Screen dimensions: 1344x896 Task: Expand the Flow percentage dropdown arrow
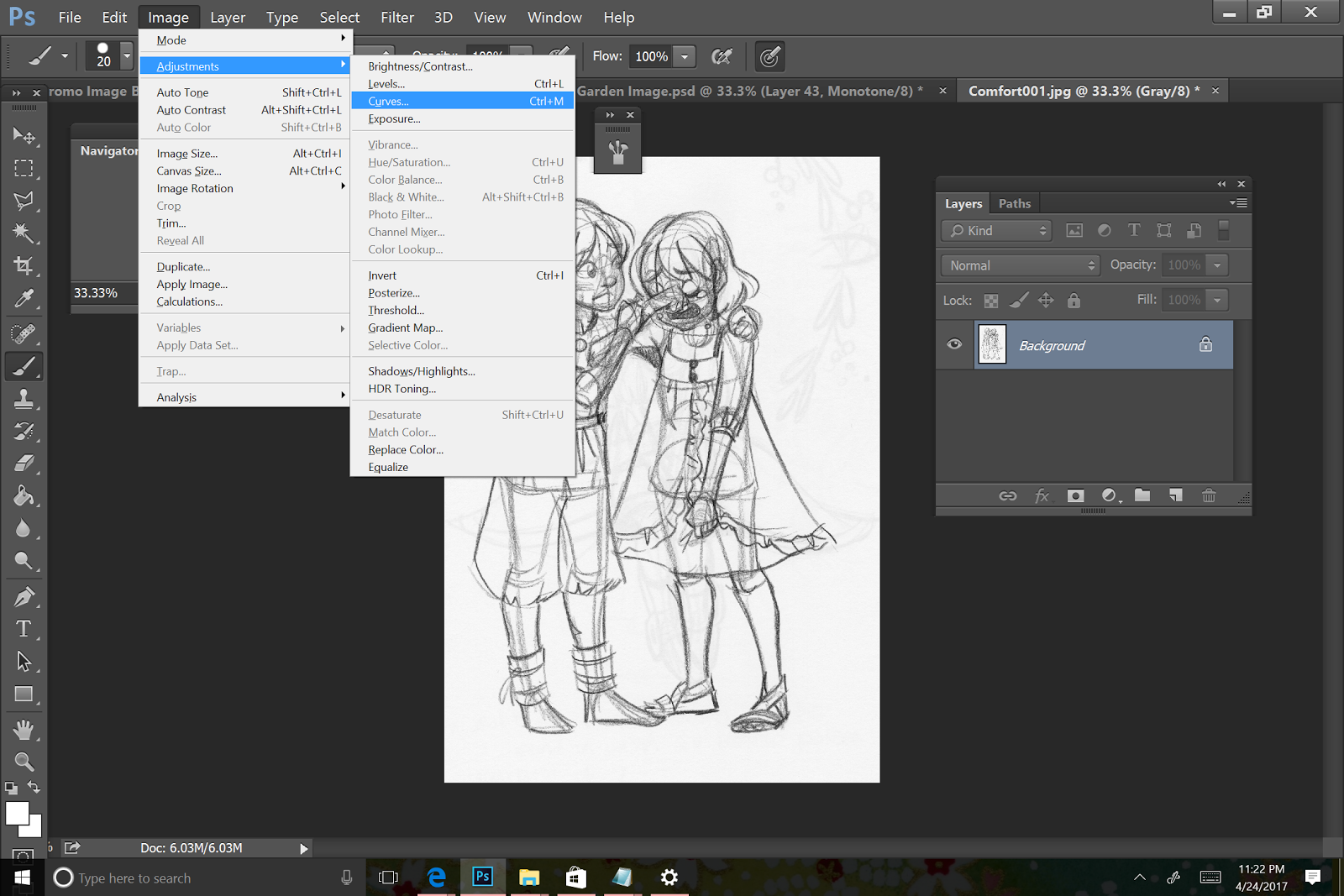click(x=685, y=57)
